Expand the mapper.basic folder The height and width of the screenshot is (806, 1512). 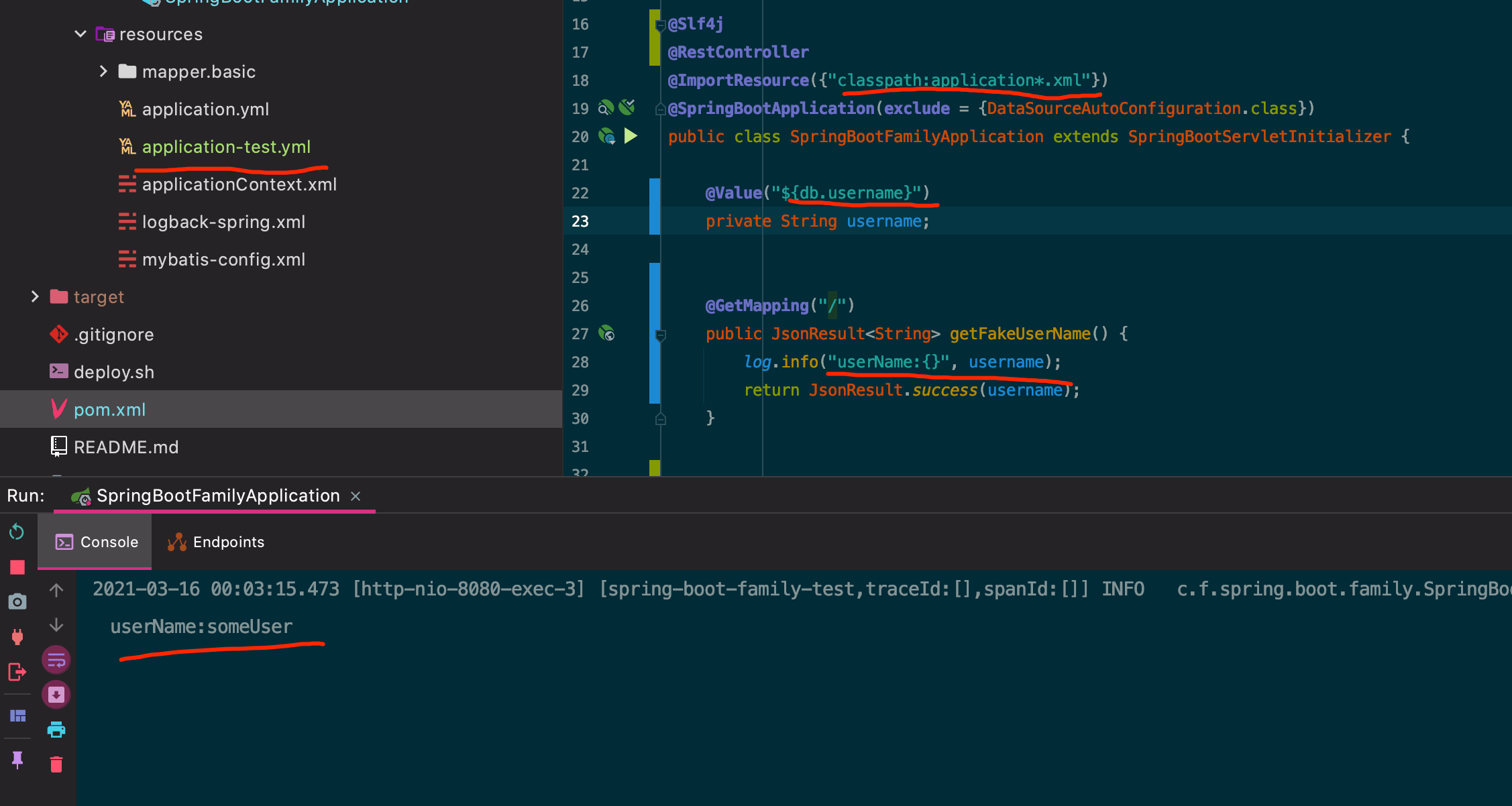click(x=103, y=71)
